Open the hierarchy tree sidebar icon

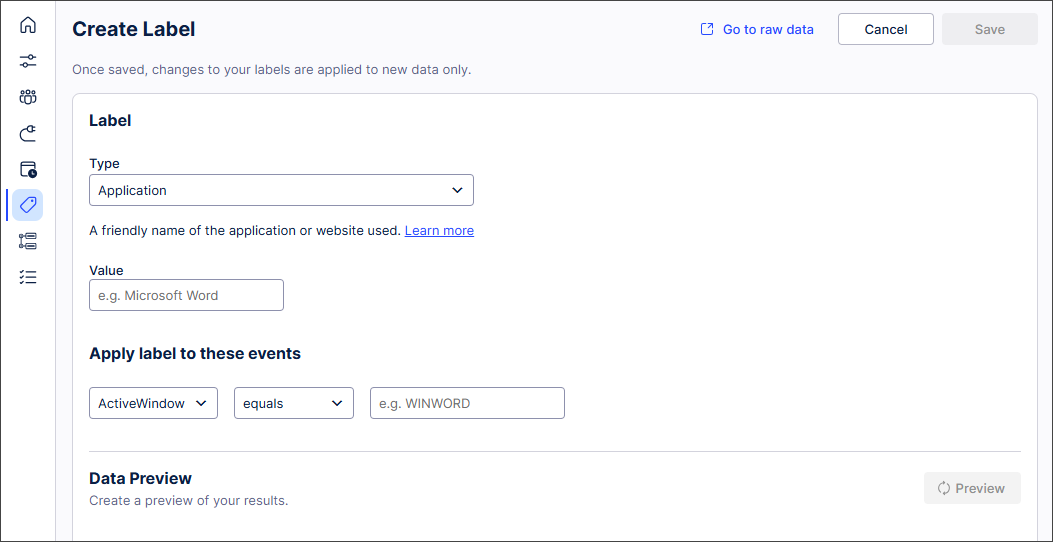coord(28,241)
